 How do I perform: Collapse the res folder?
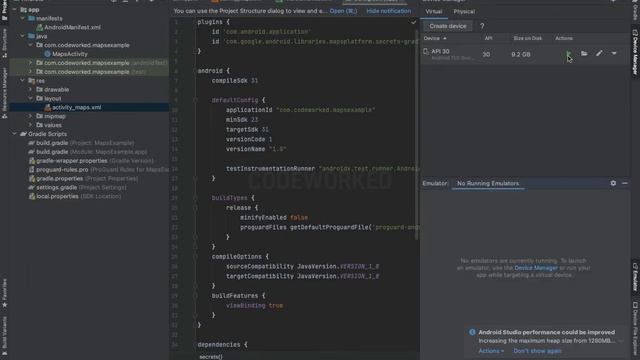pos(22,80)
